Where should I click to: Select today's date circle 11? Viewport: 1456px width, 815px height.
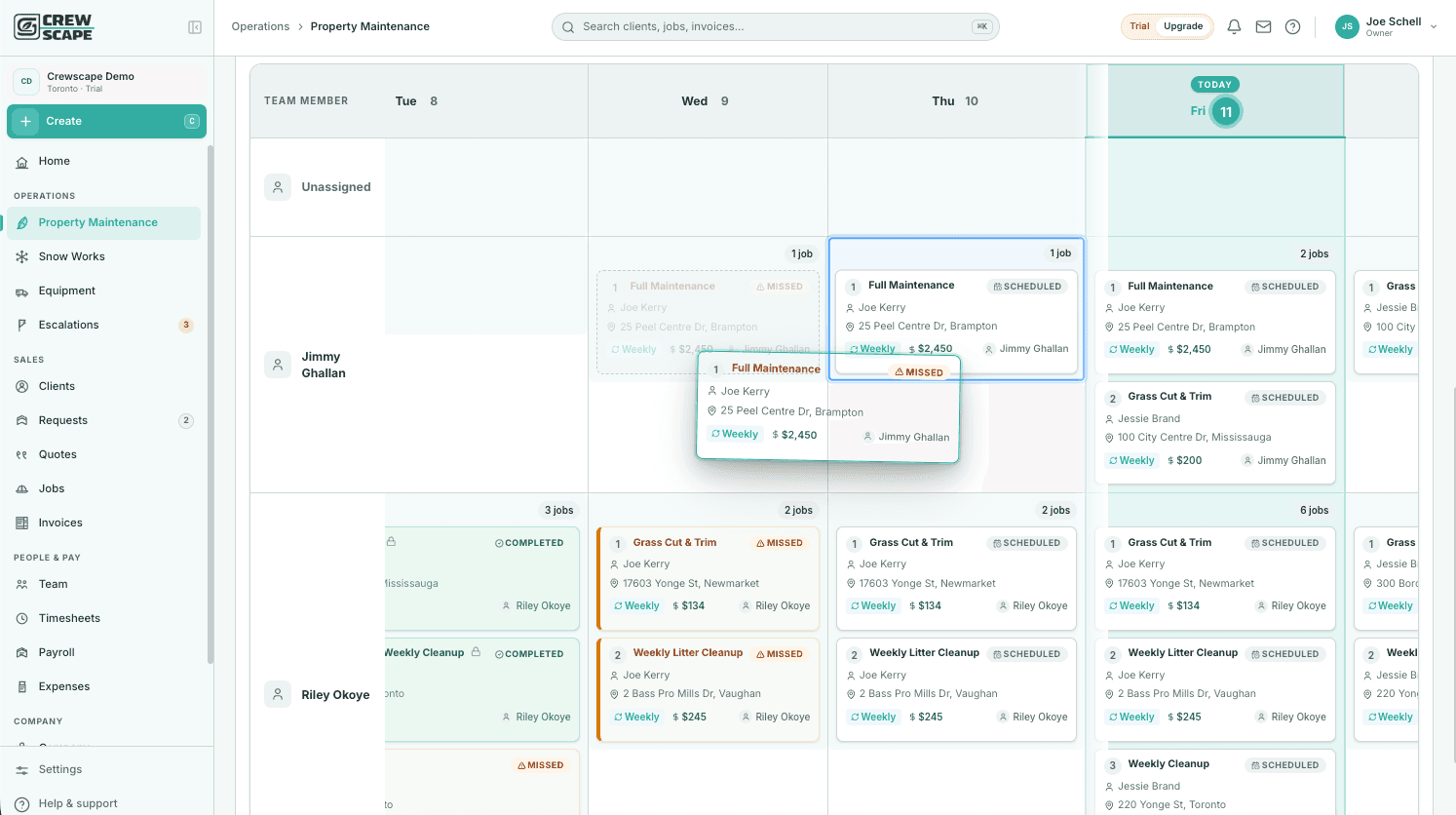click(1226, 112)
